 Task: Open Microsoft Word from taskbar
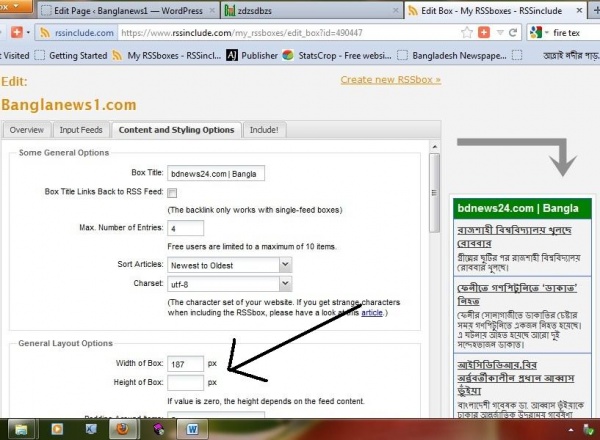tap(192, 429)
